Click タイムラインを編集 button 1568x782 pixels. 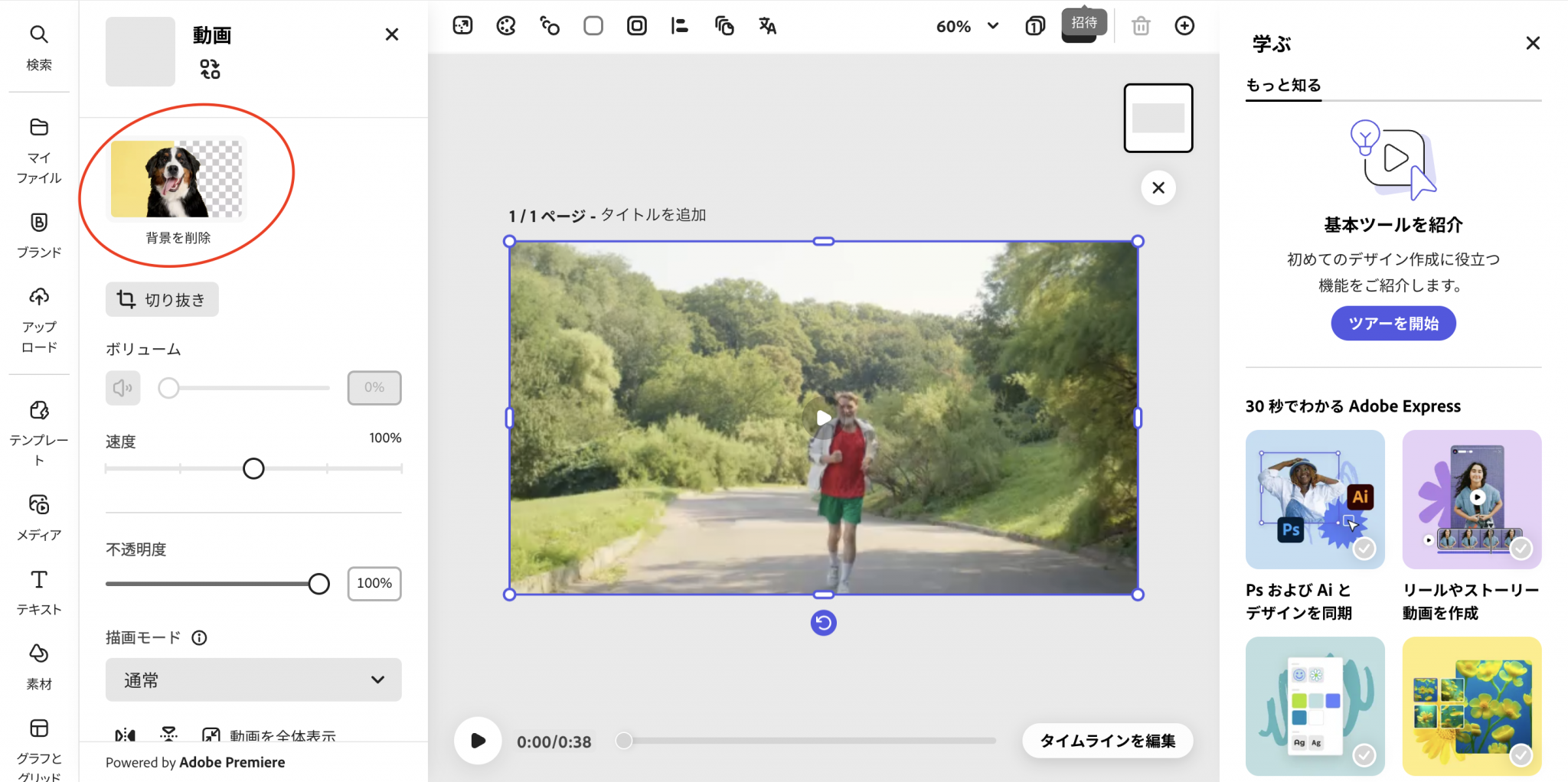pyautogui.click(x=1107, y=741)
